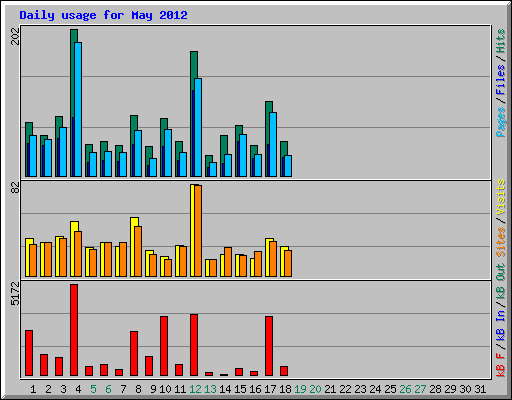
Task: Click the cyan pages bar for day 4
Action: pyautogui.click(x=78, y=109)
